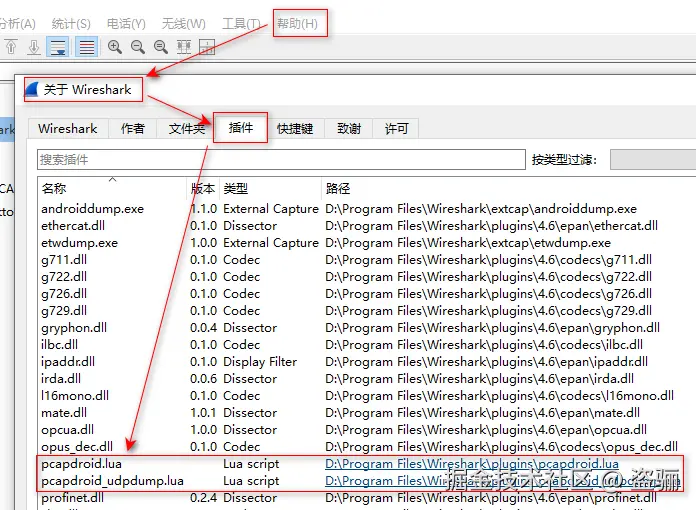
Task: Click the Wireshark fin icon in About title
Action: point(32,89)
